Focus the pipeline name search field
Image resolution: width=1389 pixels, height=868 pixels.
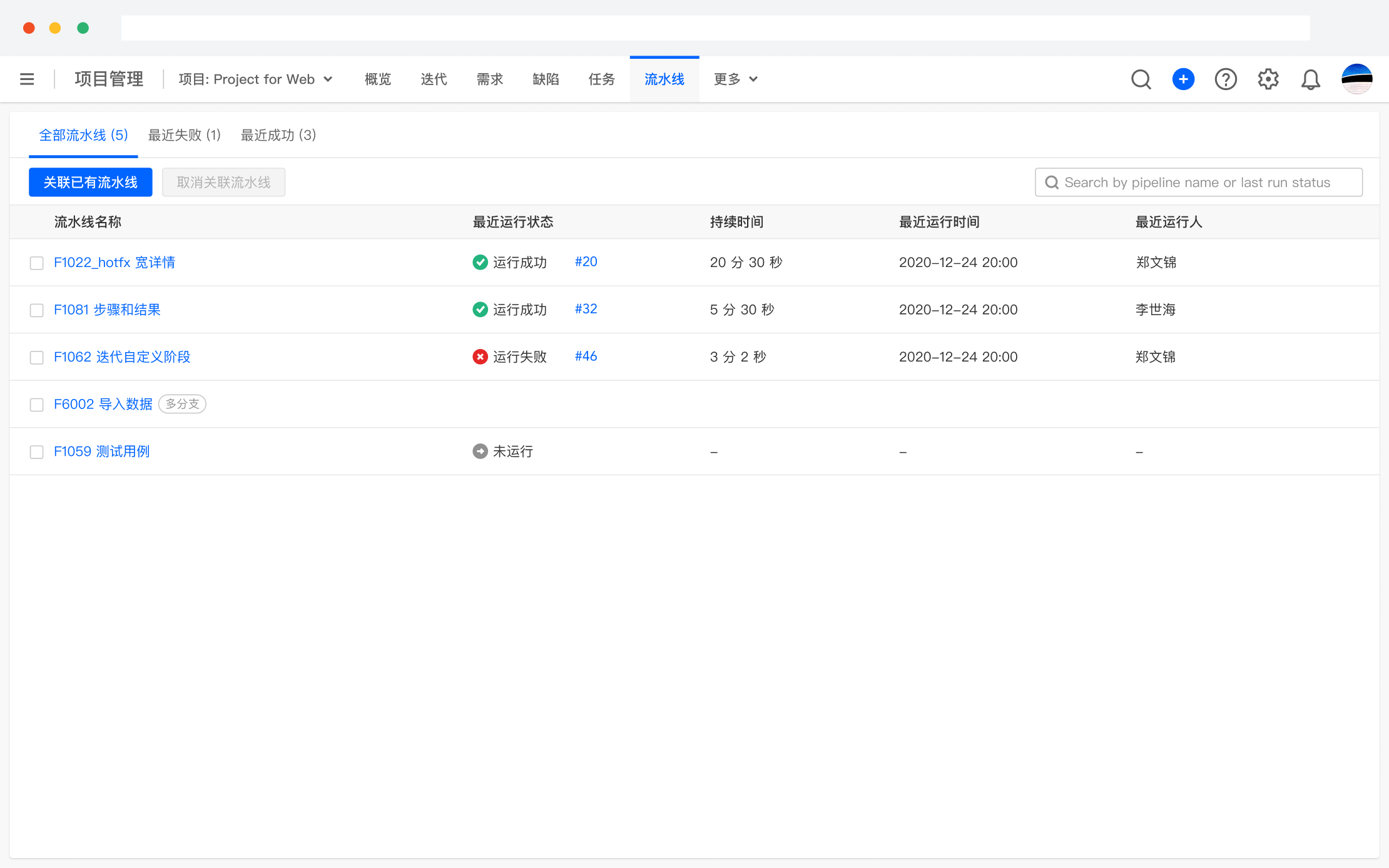1198,183
